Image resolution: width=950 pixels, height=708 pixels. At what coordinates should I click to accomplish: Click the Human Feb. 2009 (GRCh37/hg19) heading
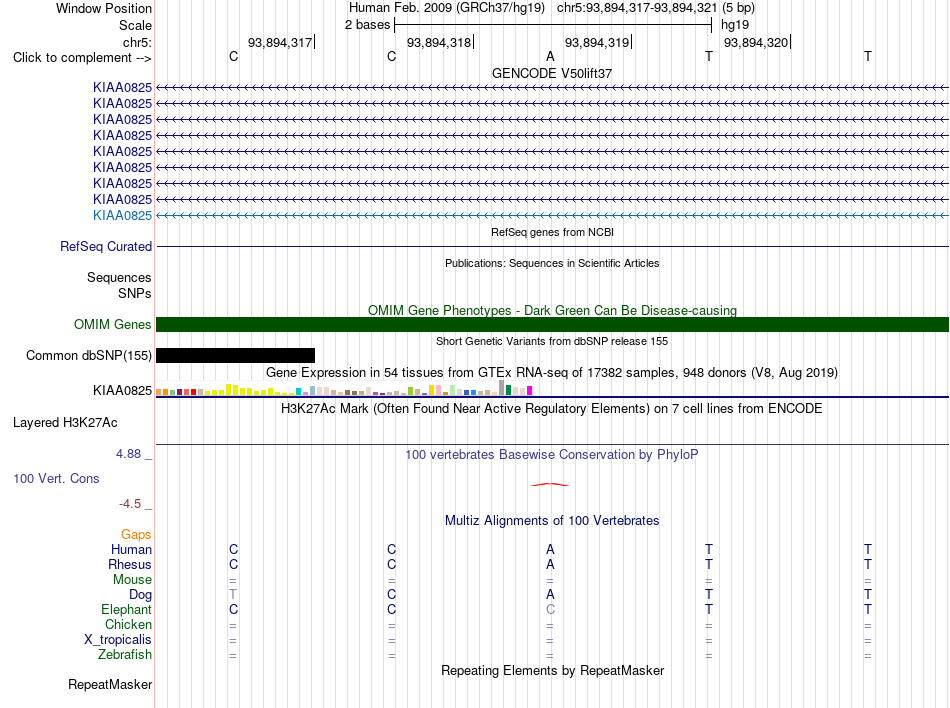[x=447, y=8]
